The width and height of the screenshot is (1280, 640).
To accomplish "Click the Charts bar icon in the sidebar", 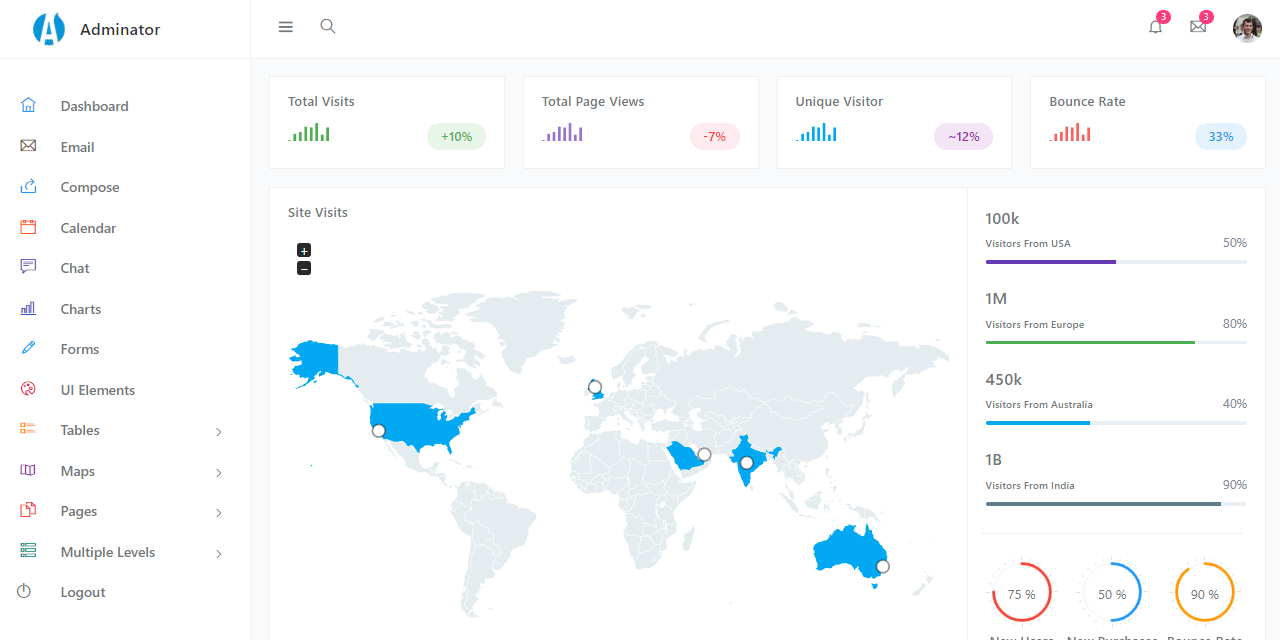I will pyautogui.click(x=28, y=308).
